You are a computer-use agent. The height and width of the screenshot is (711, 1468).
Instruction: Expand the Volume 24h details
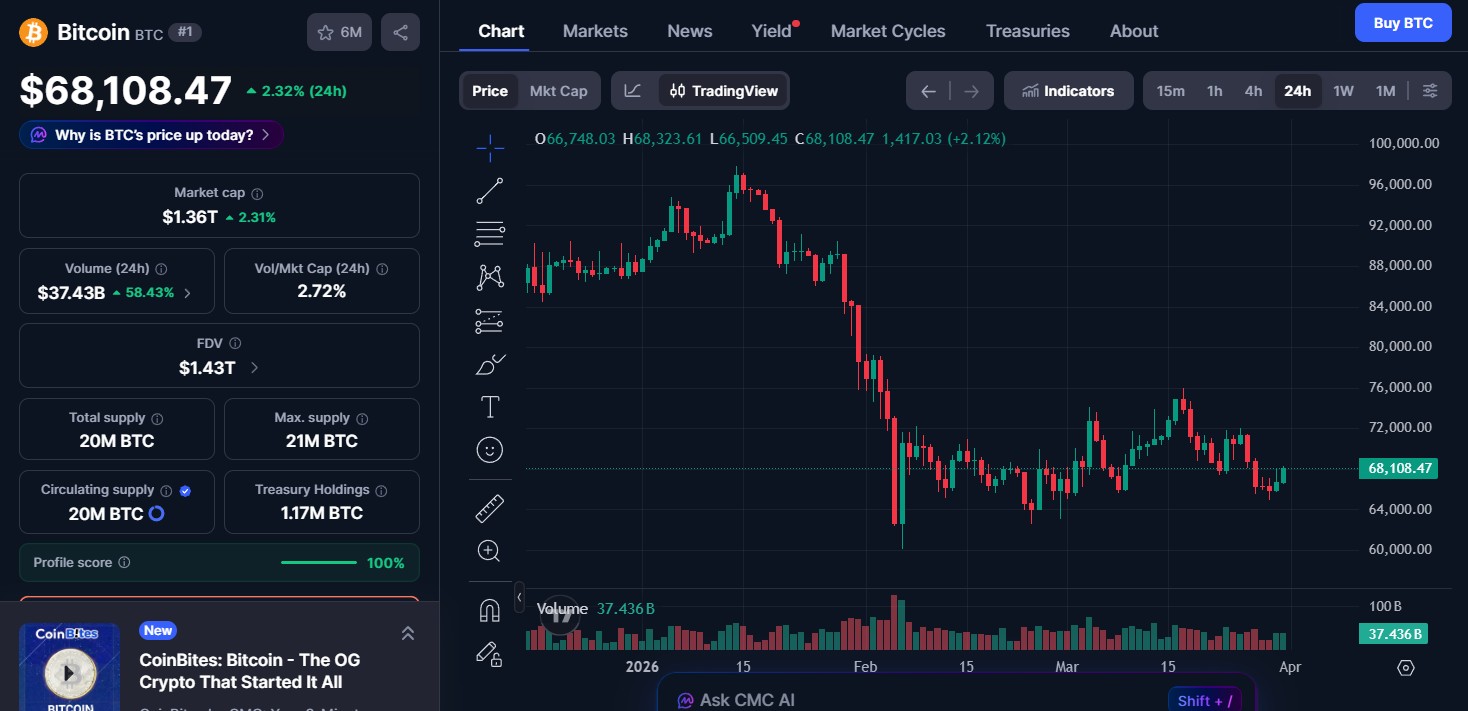click(x=191, y=292)
